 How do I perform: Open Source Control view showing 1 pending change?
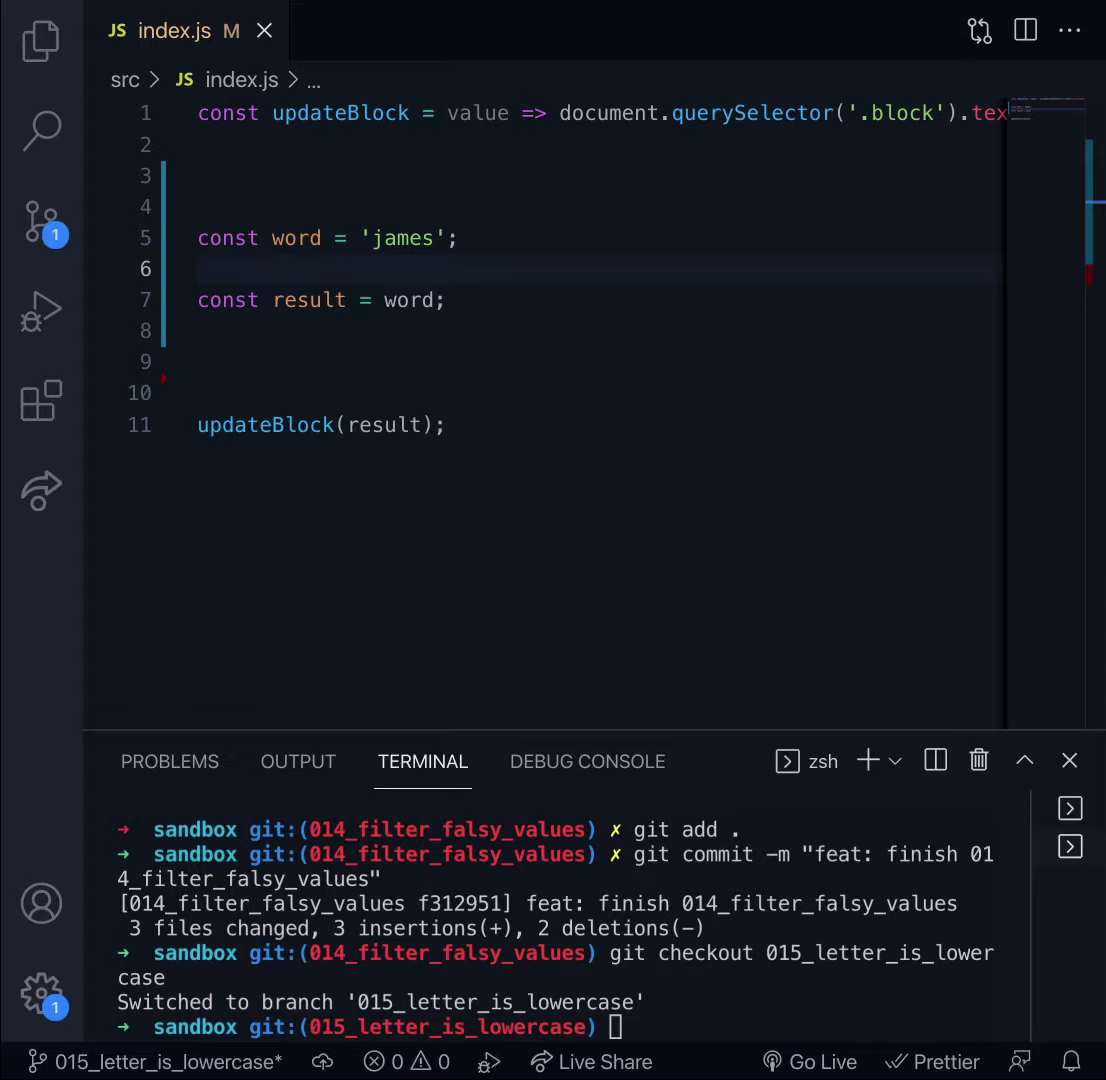pyautogui.click(x=41, y=222)
